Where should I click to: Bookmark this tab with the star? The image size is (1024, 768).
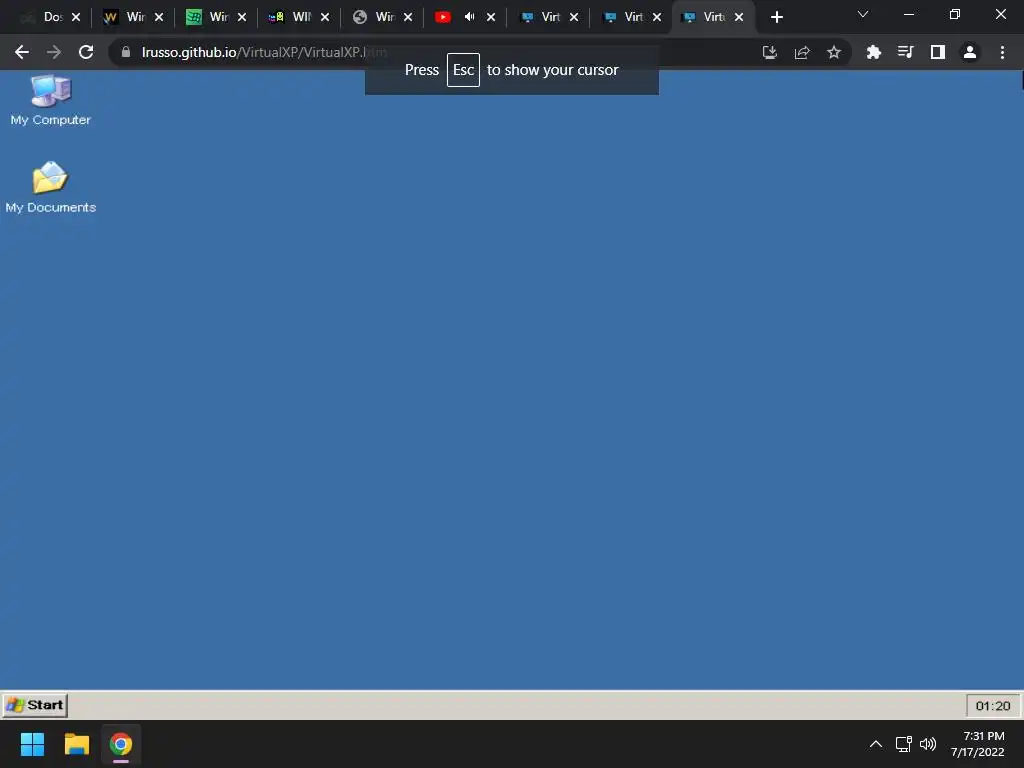point(834,52)
